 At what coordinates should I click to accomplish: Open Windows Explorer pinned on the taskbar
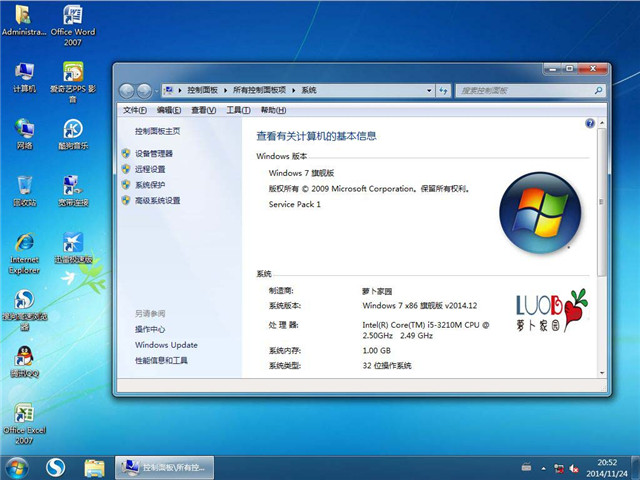coord(94,468)
